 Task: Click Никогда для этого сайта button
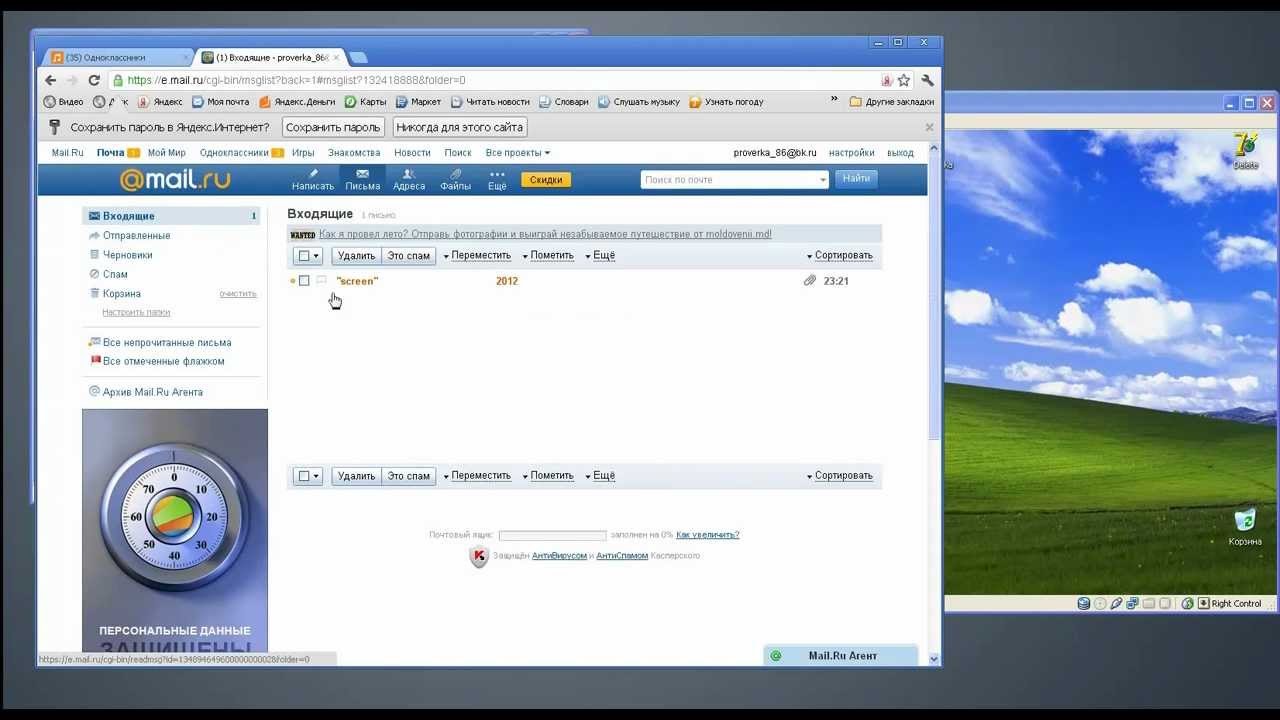point(459,128)
